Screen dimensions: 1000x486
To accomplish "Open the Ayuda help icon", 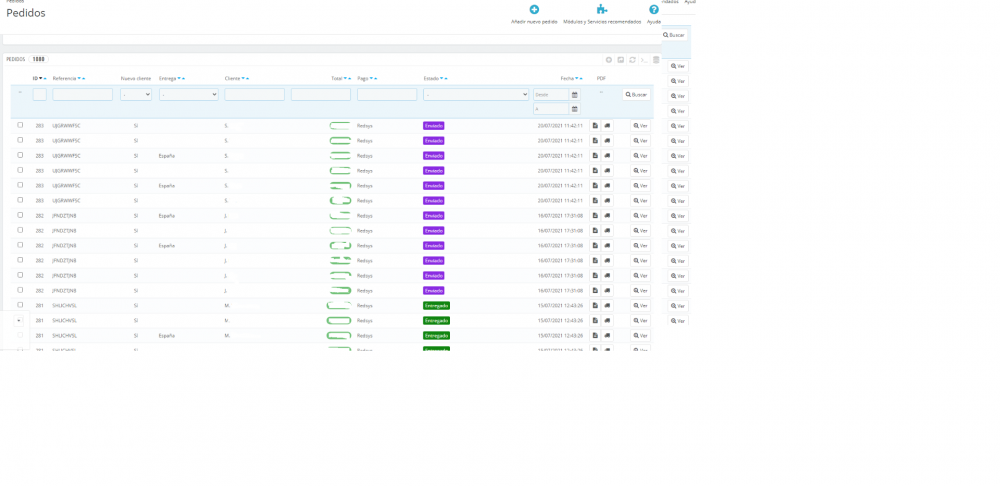I will click(654, 10).
